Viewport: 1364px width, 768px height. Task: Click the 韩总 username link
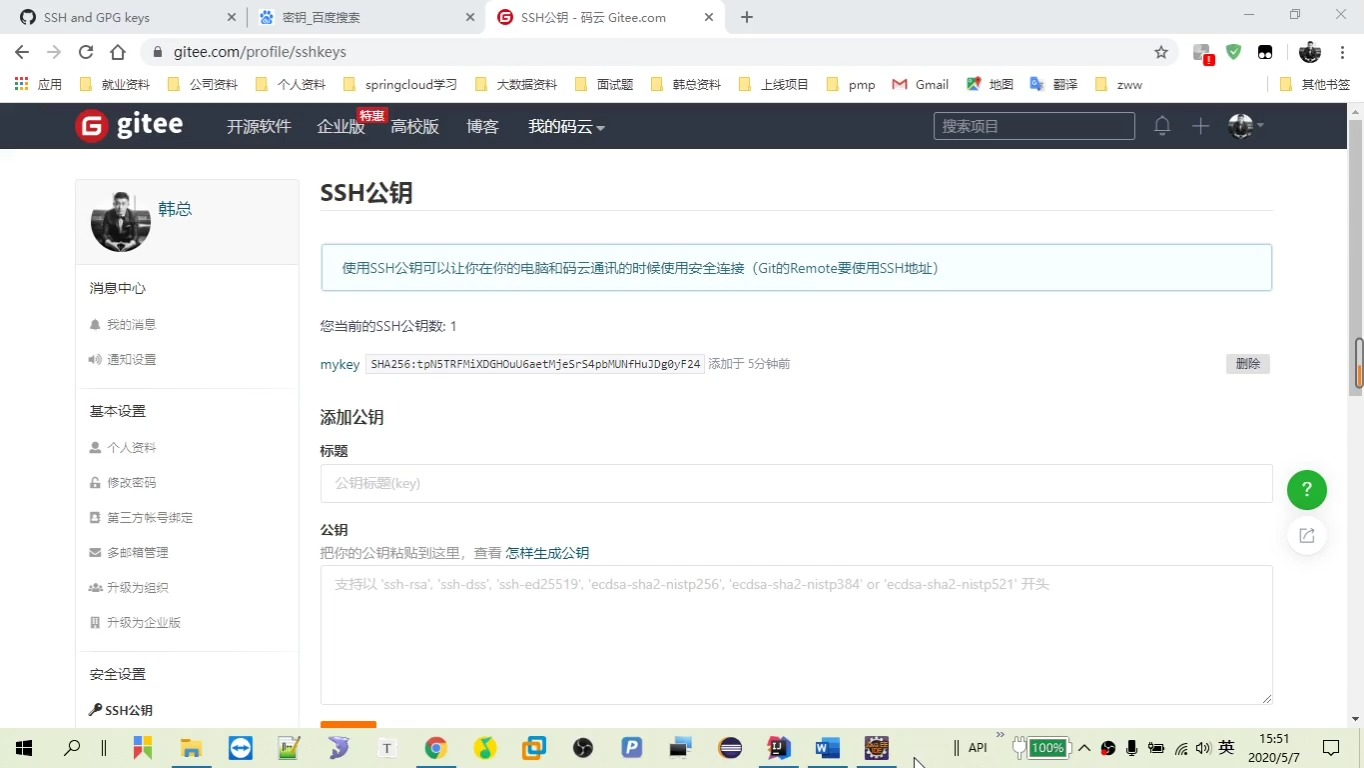[175, 209]
